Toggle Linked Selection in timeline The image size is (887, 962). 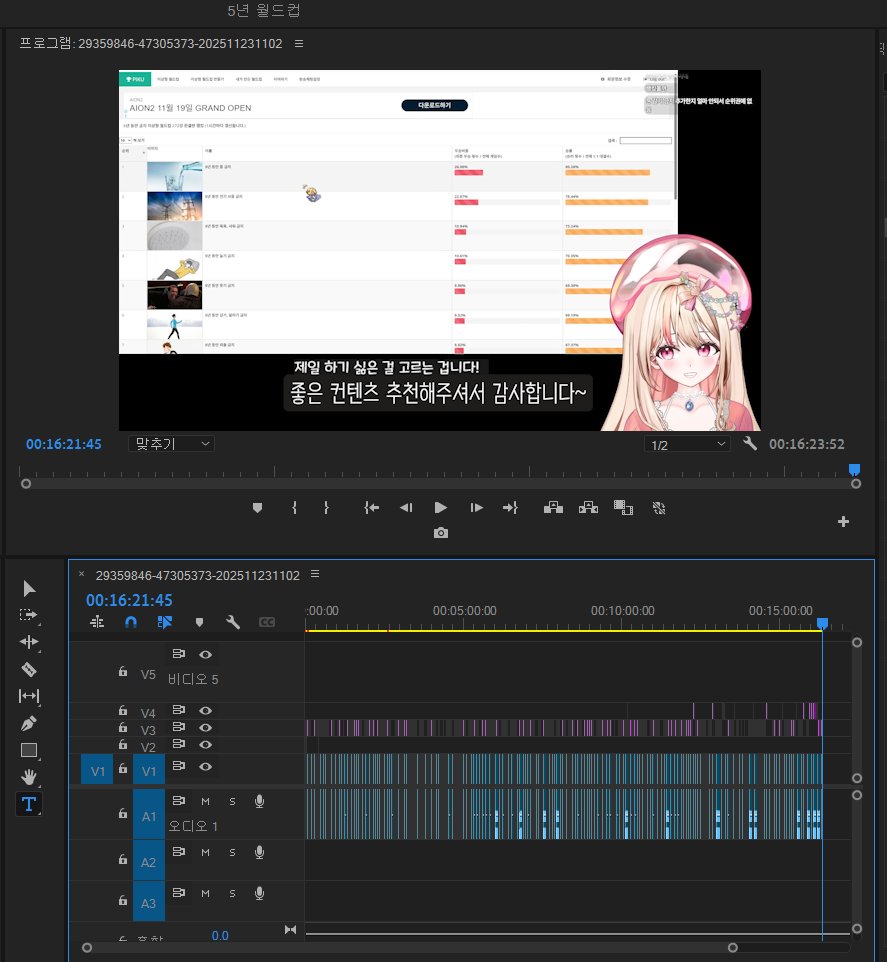point(164,622)
